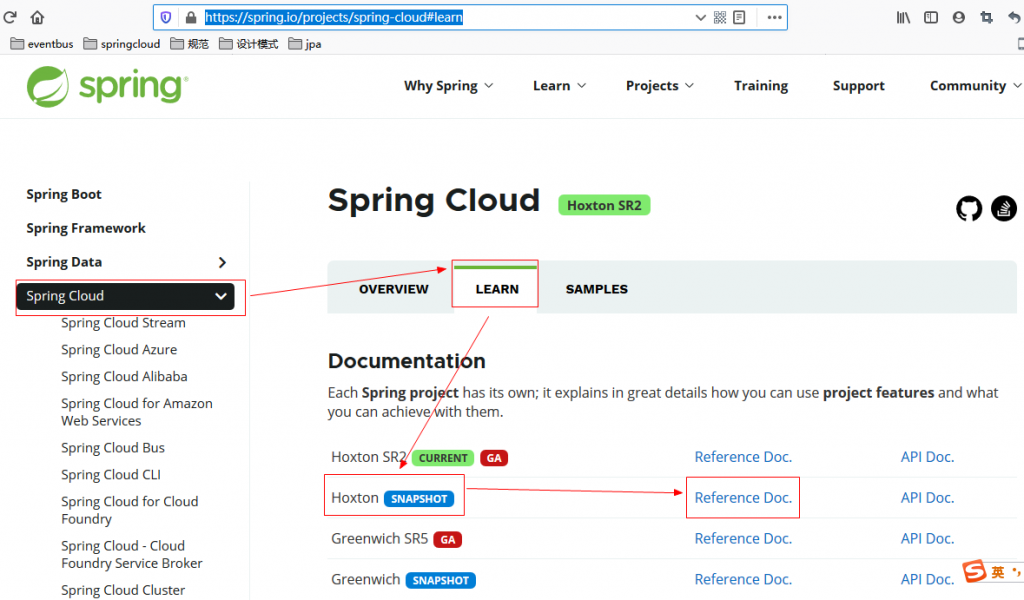This screenshot has height=600, width=1024.
Task: Open the Spring Cloud GitHub repository icon
Action: click(x=967, y=208)
